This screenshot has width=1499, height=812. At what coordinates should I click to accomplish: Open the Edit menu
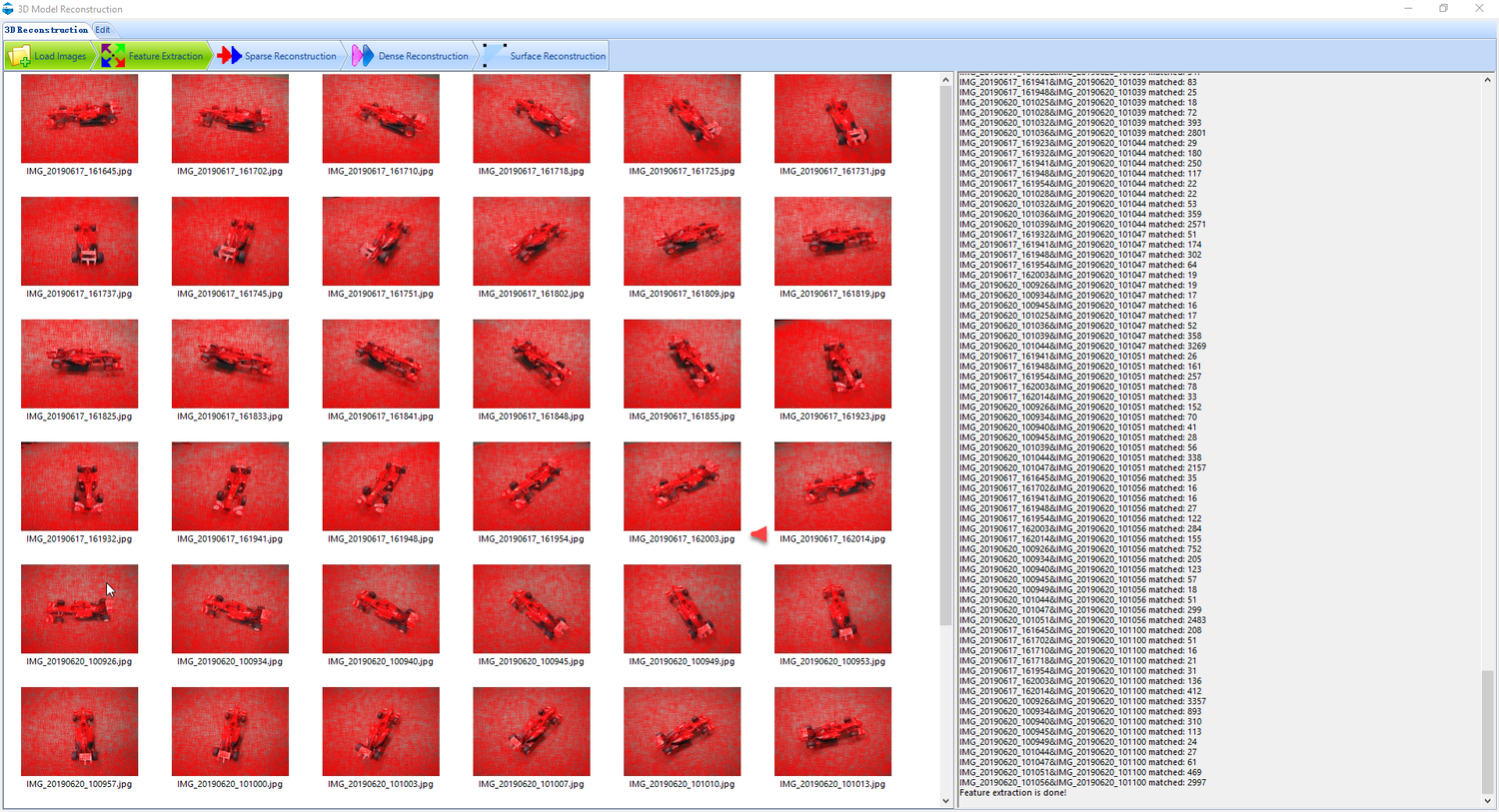click(x=103, y=30)
